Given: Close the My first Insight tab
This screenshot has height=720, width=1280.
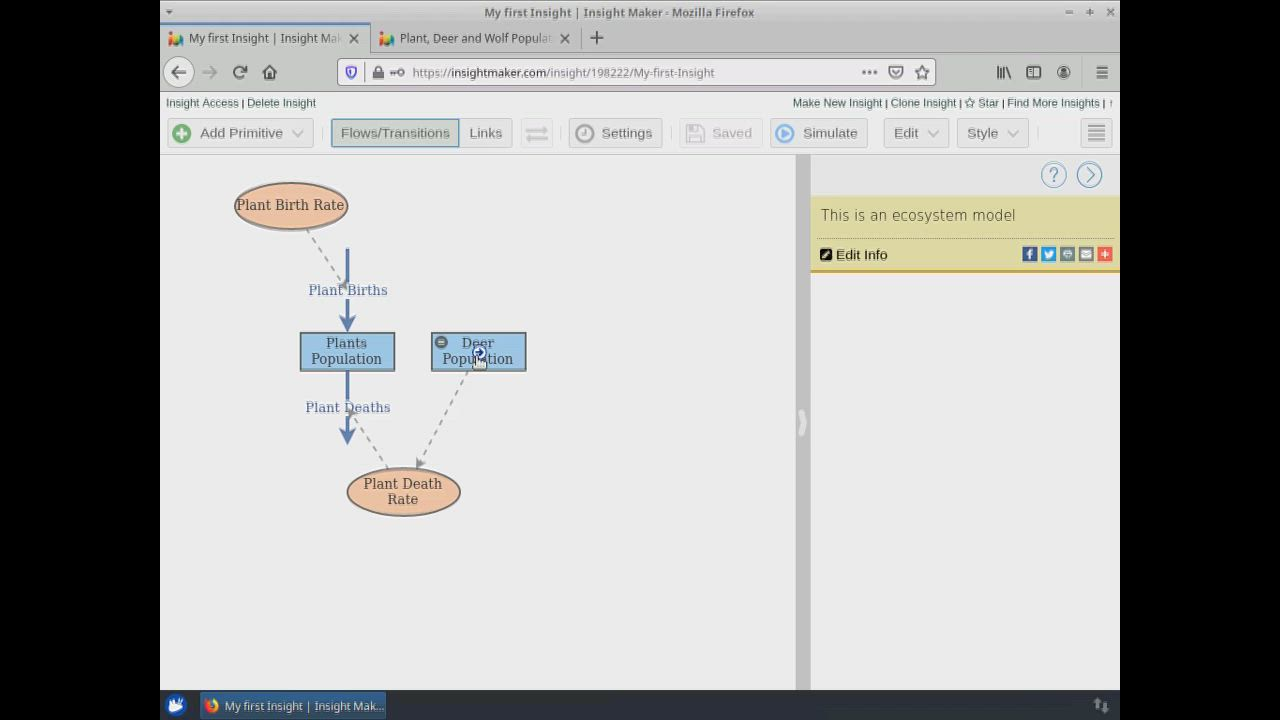Looking at the screenshot, I should point(354,38).
